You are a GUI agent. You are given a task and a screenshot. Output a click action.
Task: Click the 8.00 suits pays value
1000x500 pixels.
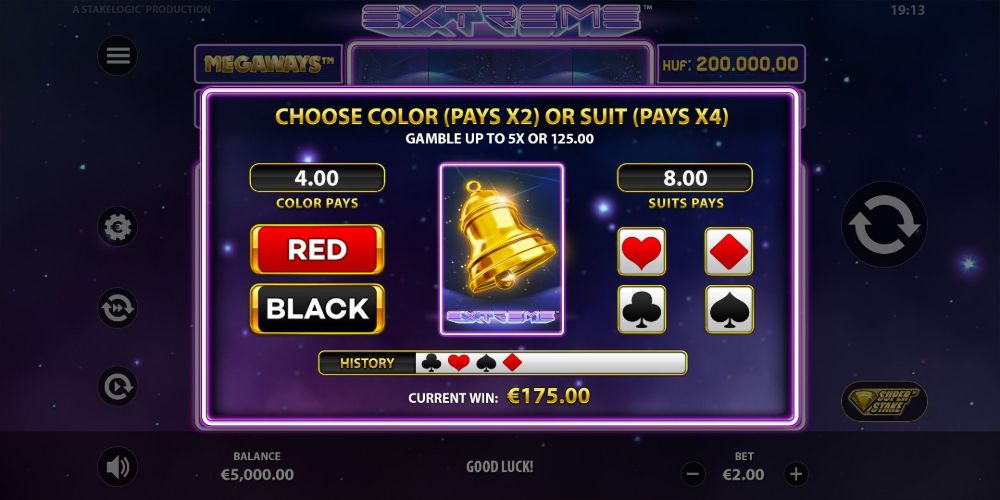click(685, 178)
